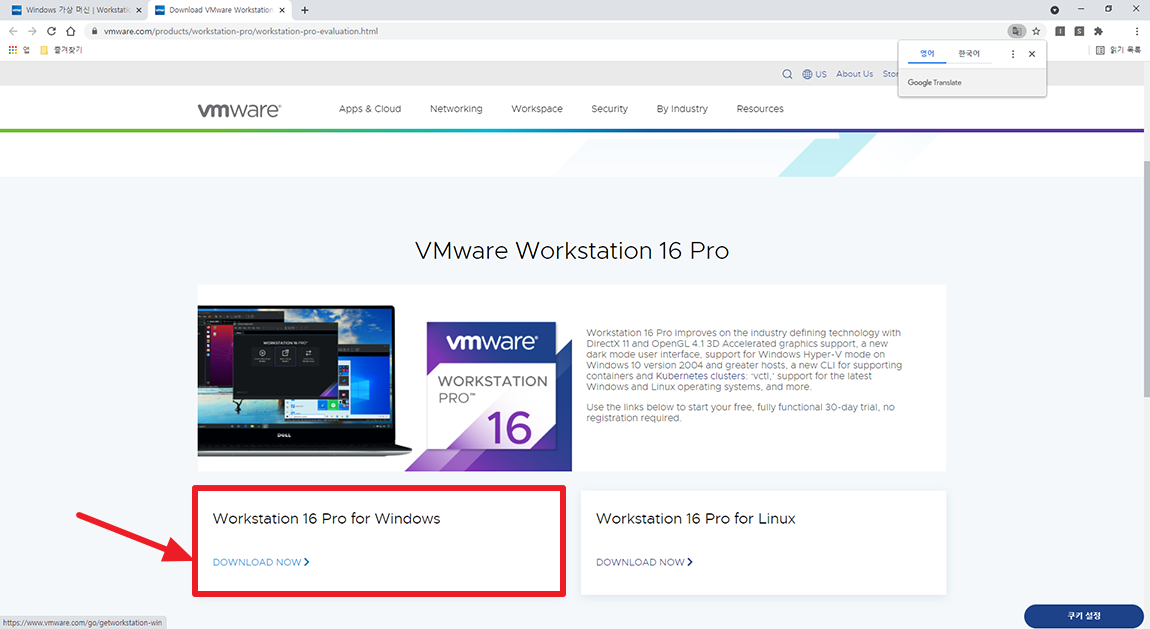Switch to the 'Windows 가상 머신' tab
Viewport: 1150px width, 629px height.
[x=76, y=10]
